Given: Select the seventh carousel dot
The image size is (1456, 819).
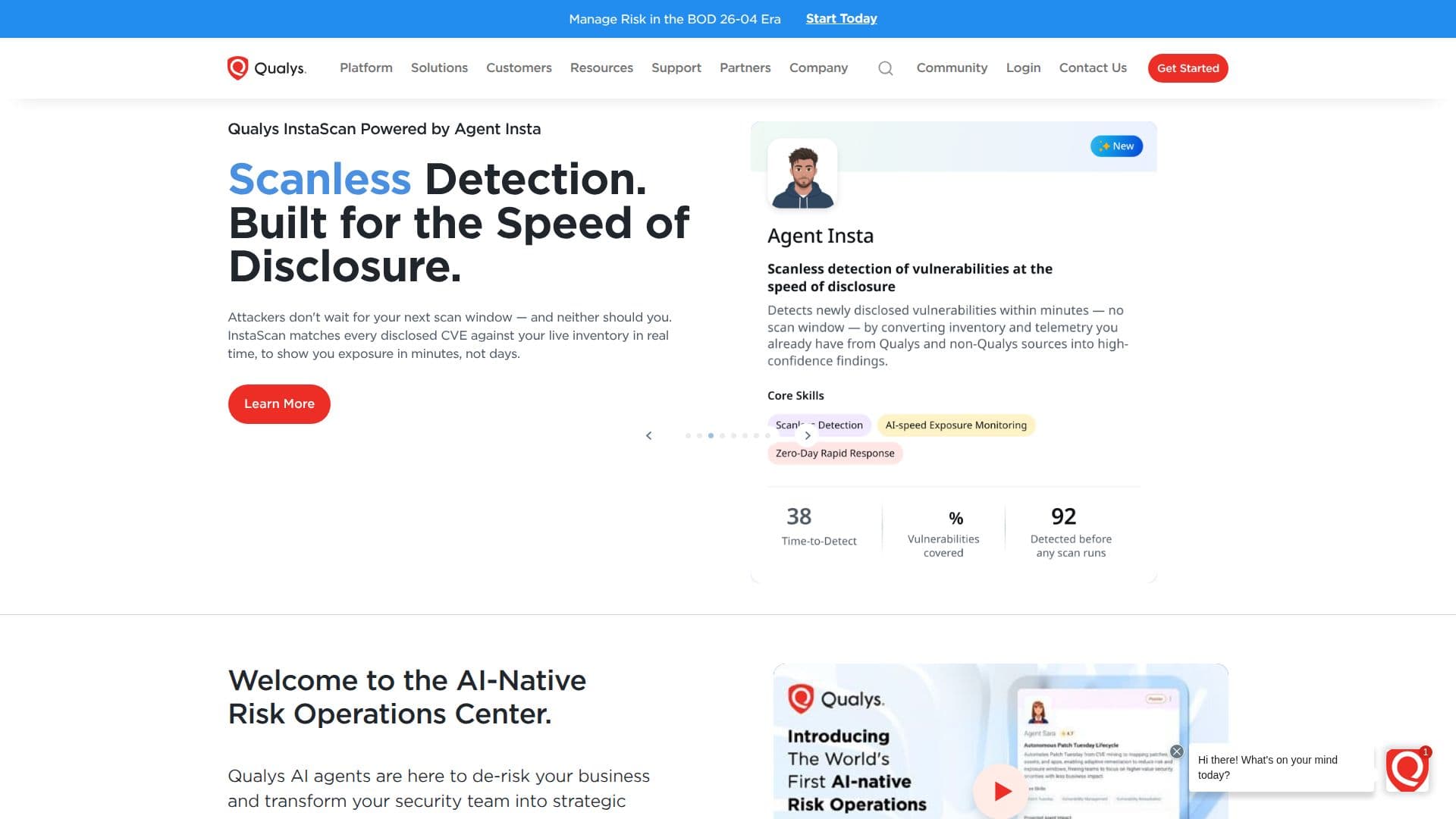Looking at the screenshot, I should 756,435.
